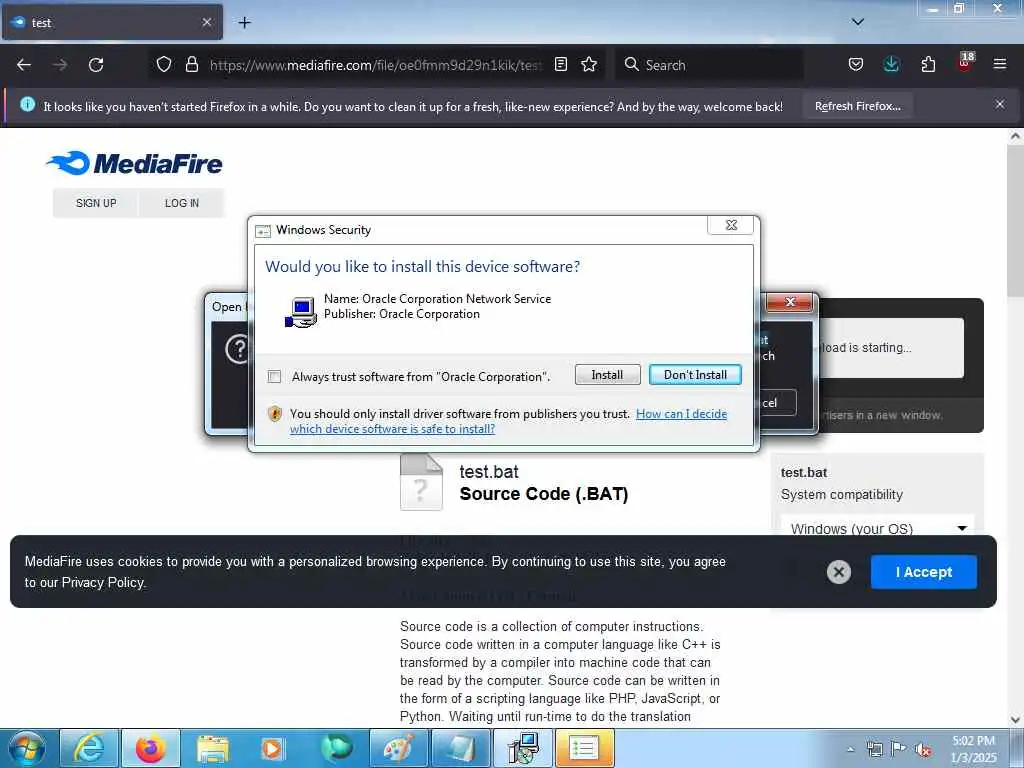
Task: Click the test.bat file icon
Action: tap(421, 482)
